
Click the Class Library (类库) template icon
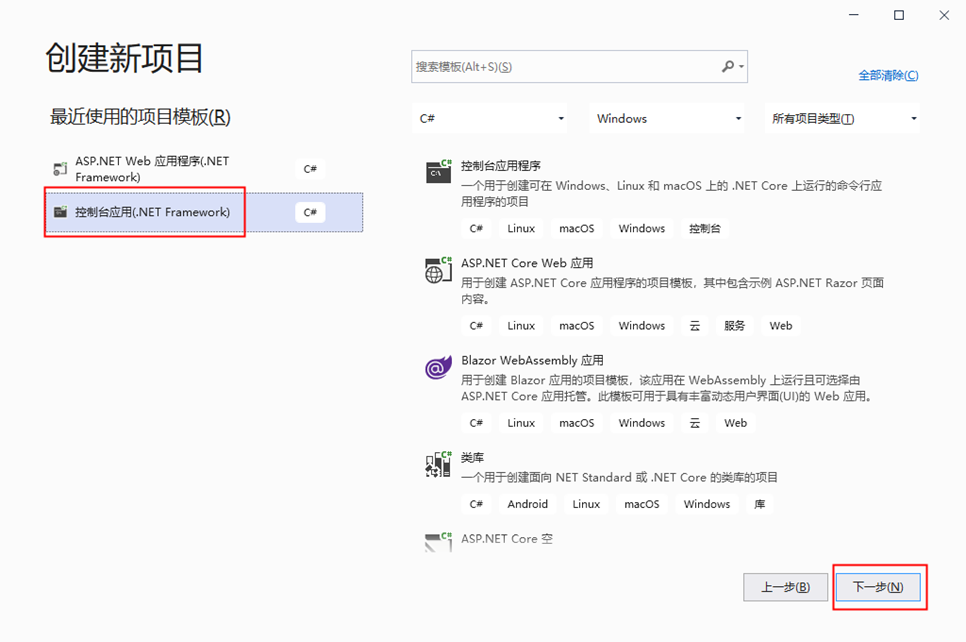point(438,465)
